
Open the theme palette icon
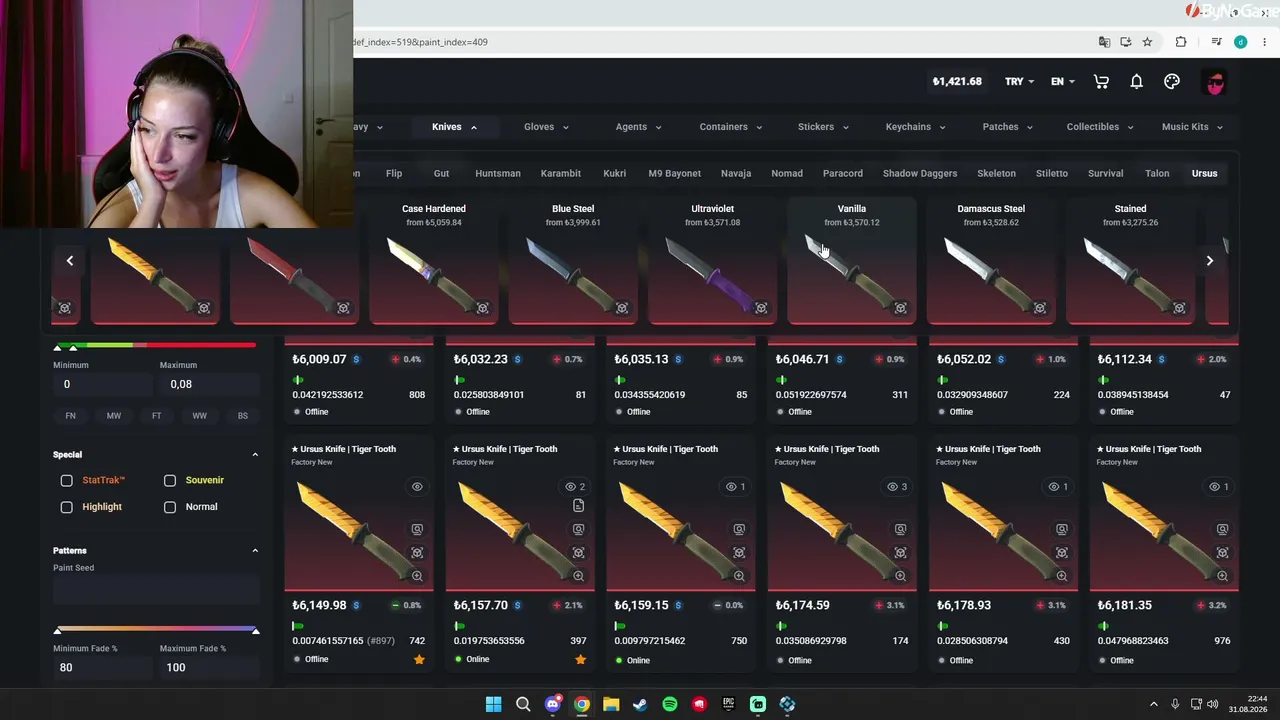(x=1172, y=82)
